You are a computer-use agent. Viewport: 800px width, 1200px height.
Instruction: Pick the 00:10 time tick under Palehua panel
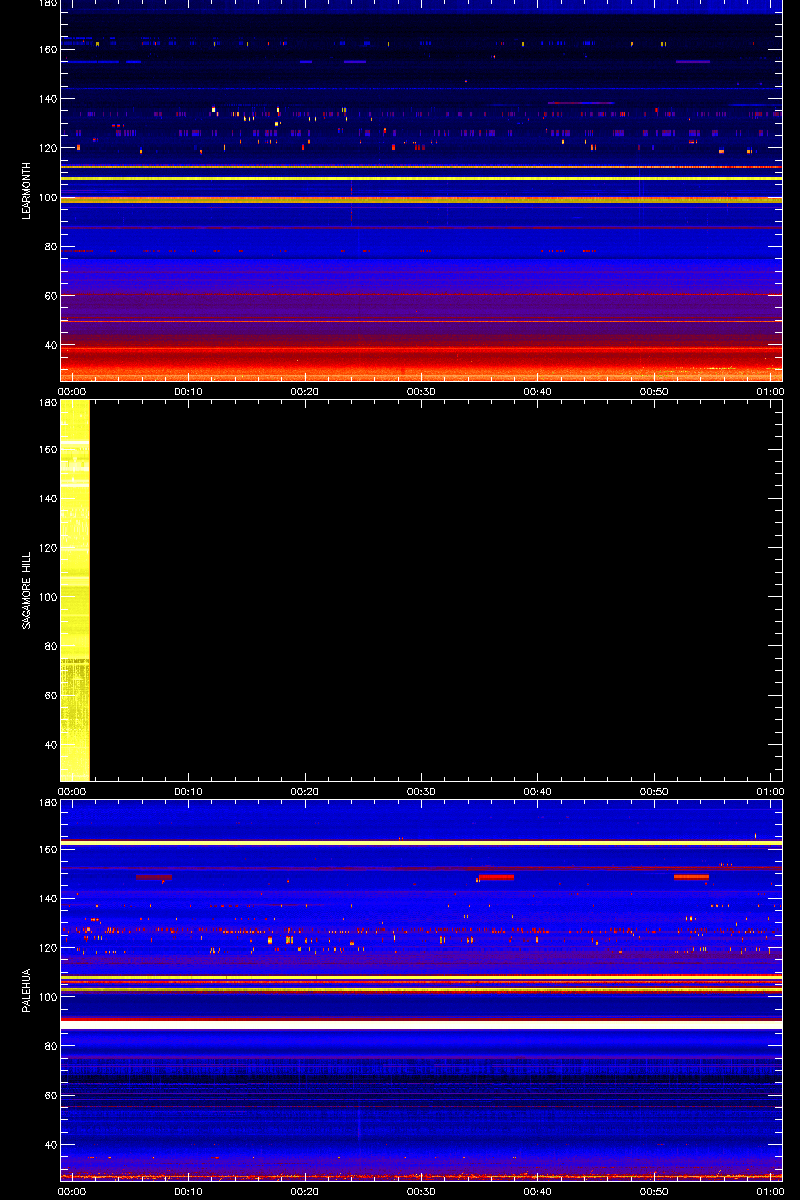coord(188,1192)
